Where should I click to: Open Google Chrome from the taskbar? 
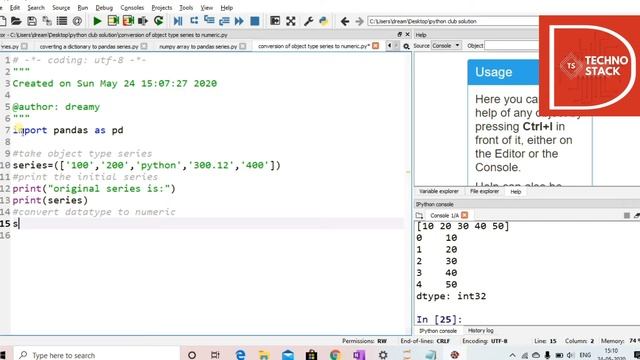click(335, 355)
